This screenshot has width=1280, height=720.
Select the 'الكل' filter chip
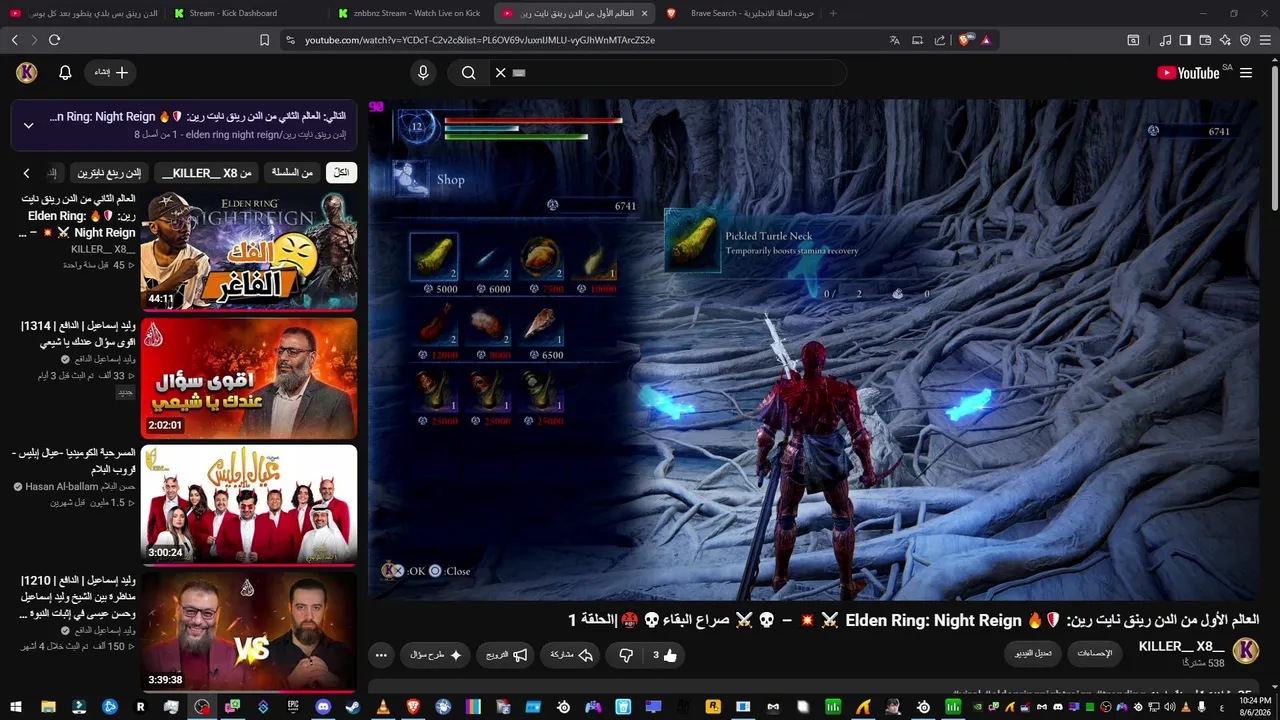pyautogui.click(x=341, y=173)
